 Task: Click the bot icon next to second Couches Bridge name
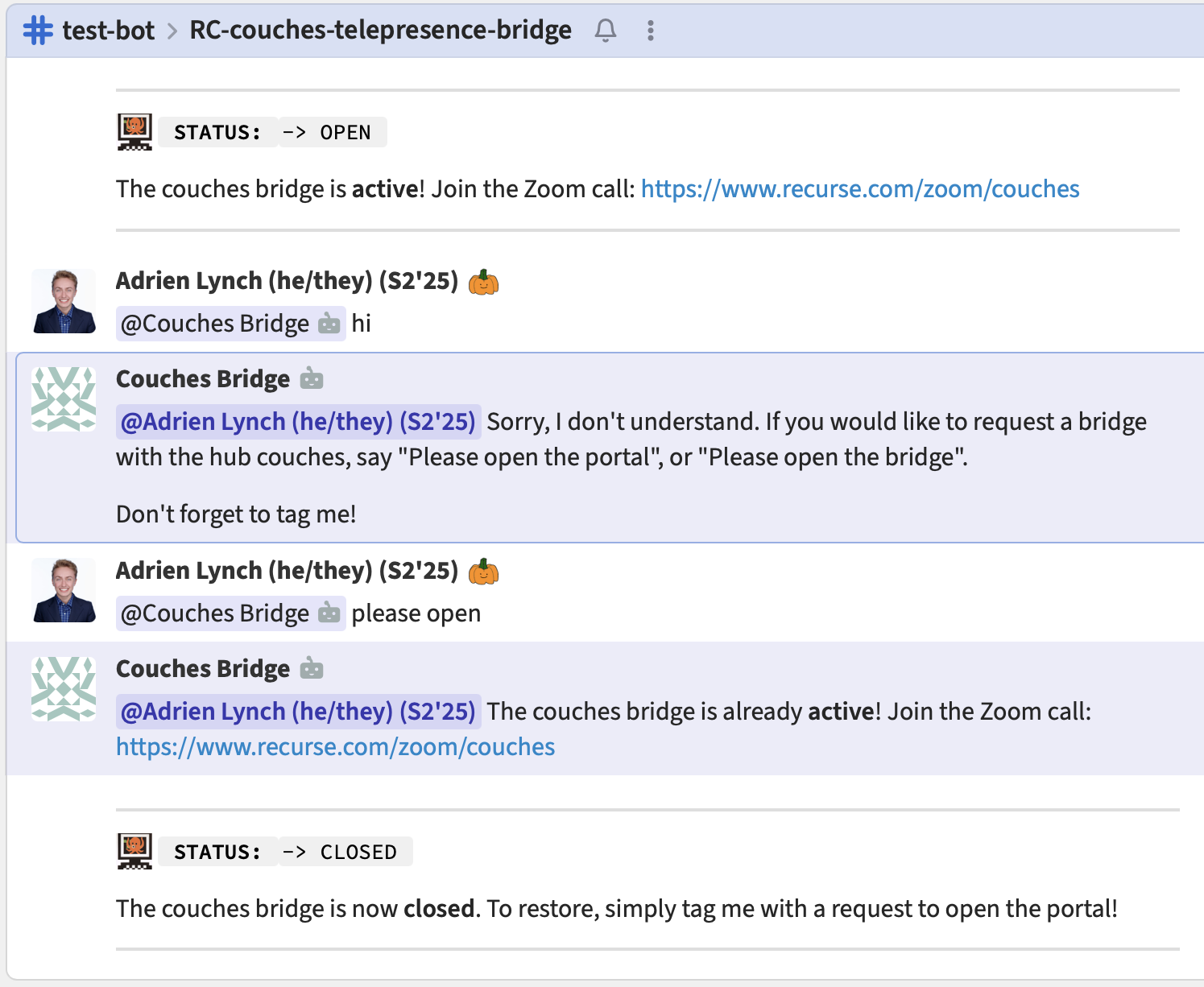[312, 669]
